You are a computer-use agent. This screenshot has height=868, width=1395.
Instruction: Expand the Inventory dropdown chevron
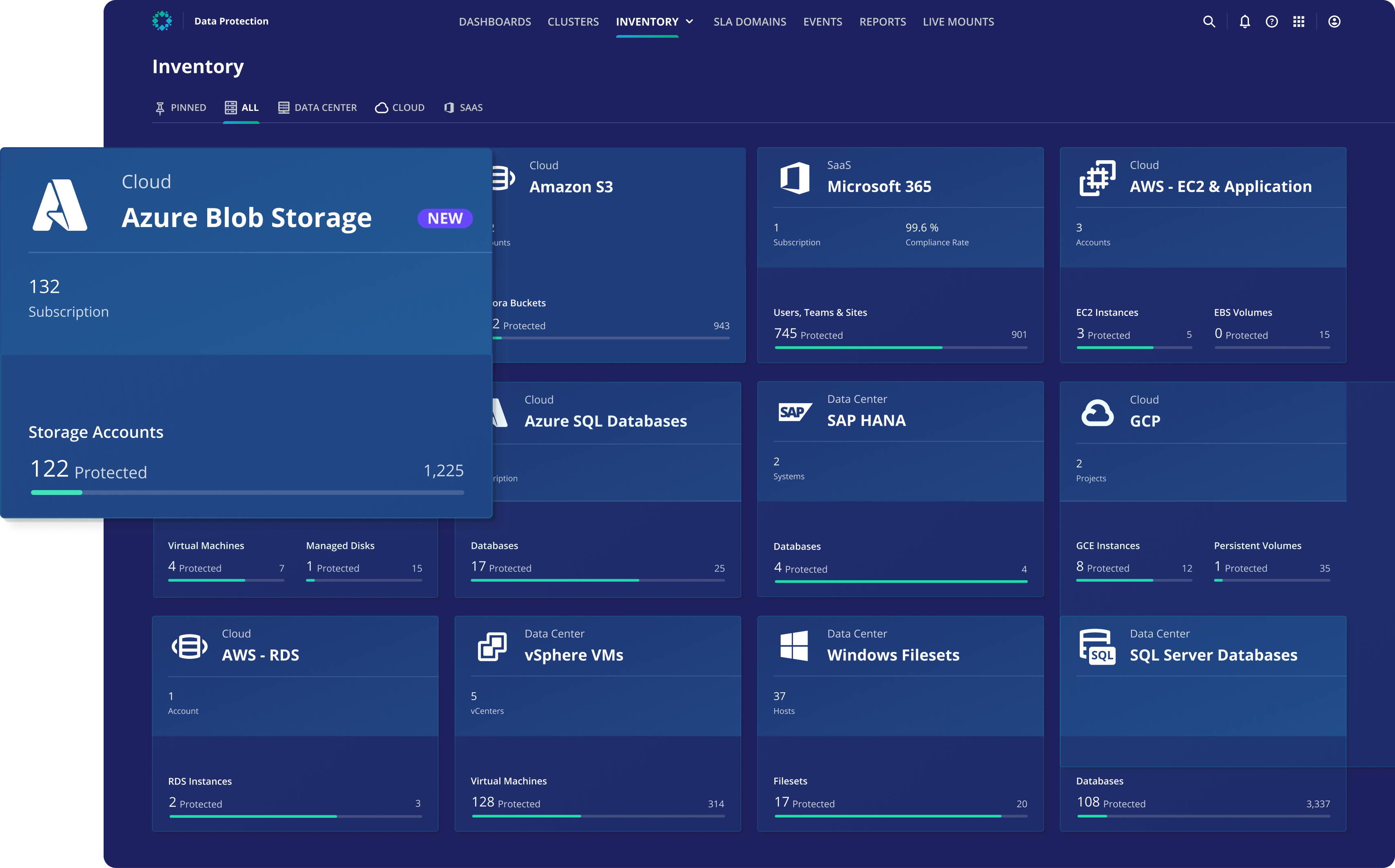click(690, 22)
